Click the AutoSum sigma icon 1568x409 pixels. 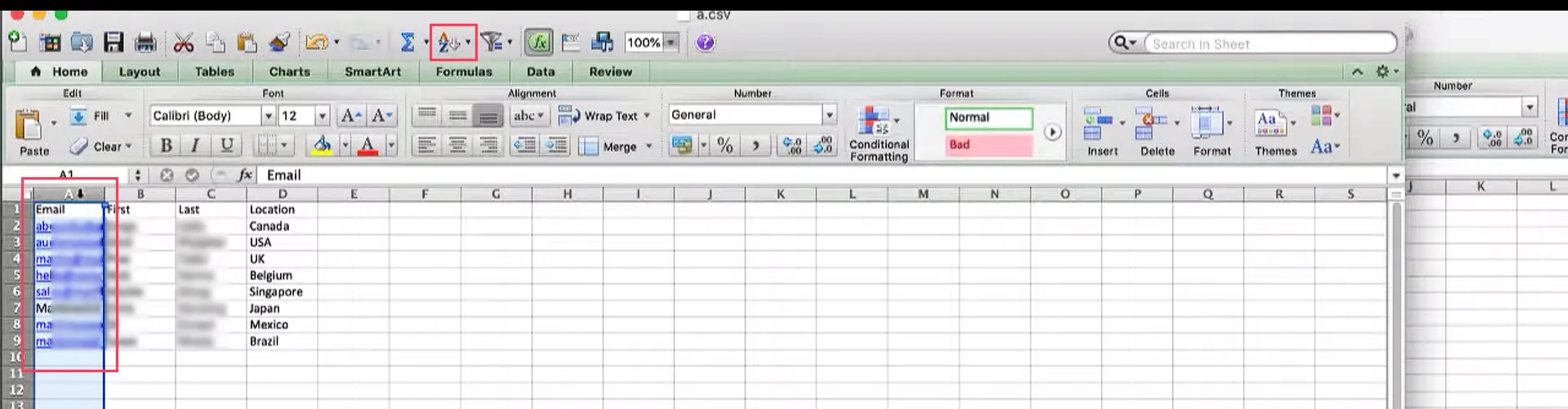pyautogui.click(x=408, y=42)
